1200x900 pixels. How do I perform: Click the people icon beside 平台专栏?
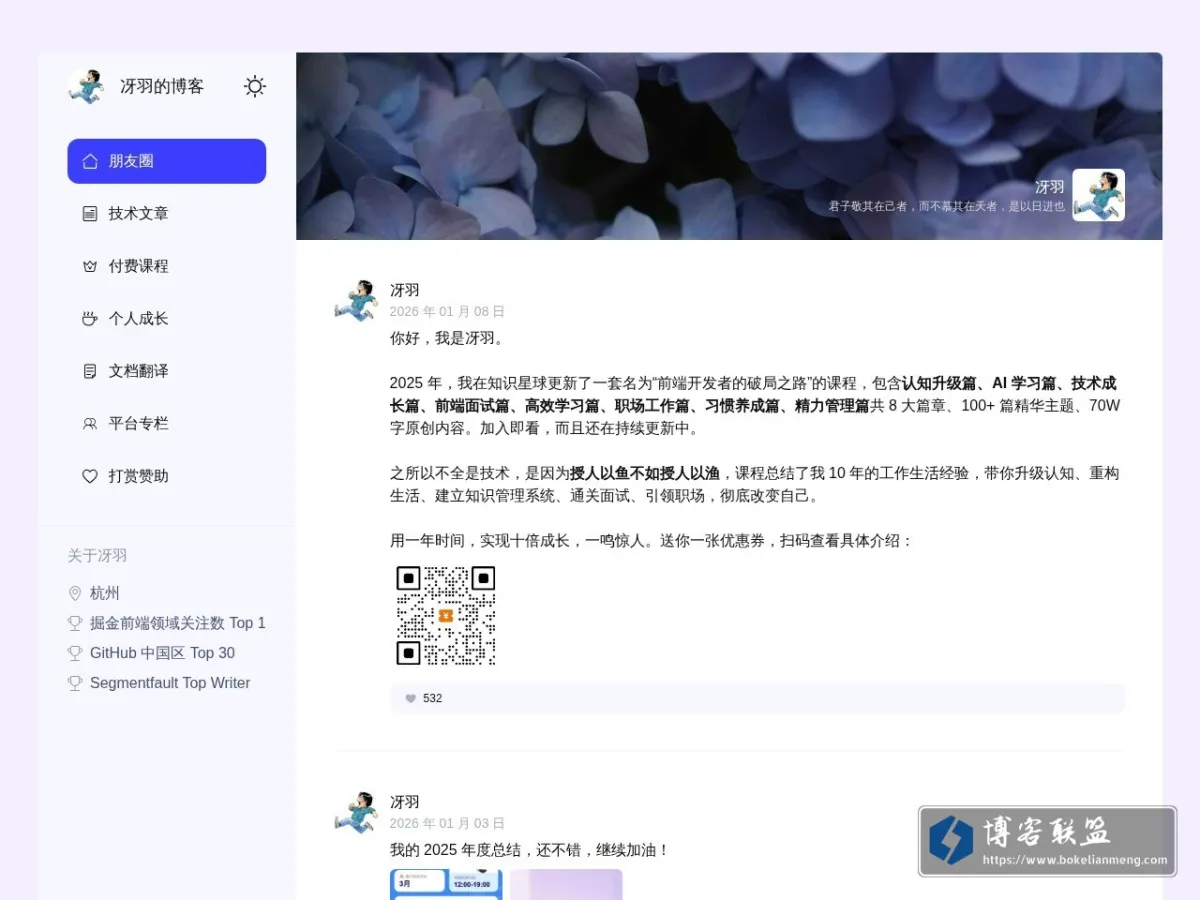pyautogui.click(x=90, y=423)
